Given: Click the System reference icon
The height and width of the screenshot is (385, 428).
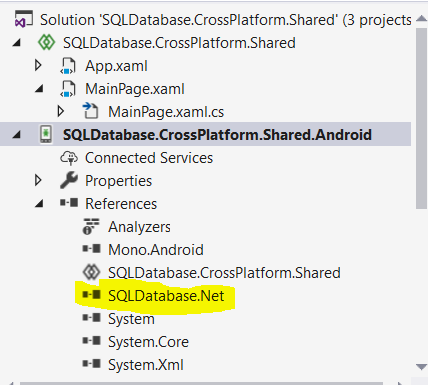Looking at the screenshot, I should click(92, 318).
